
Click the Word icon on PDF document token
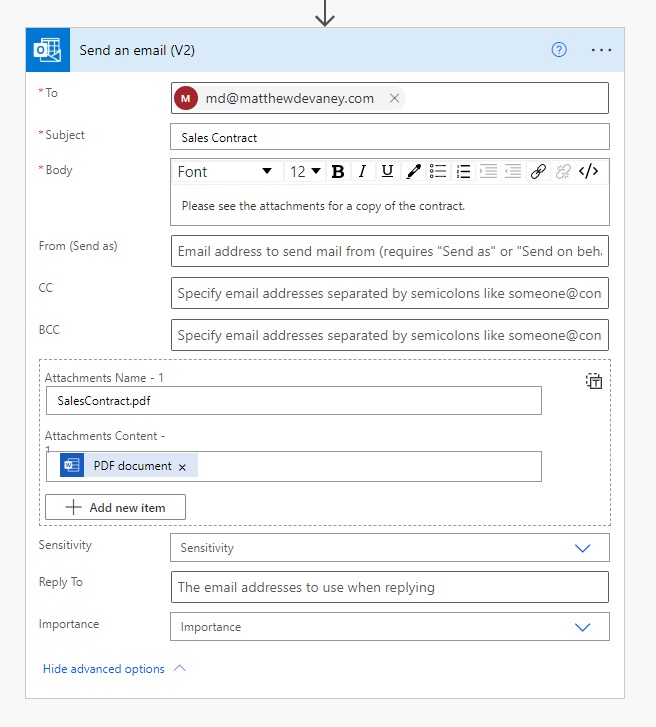tap(72, 465)
